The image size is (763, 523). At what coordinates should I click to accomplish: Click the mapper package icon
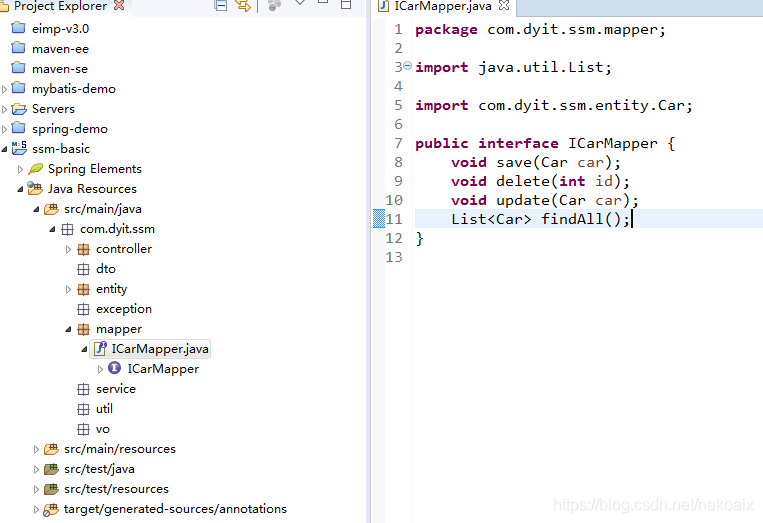pos(84,329)
